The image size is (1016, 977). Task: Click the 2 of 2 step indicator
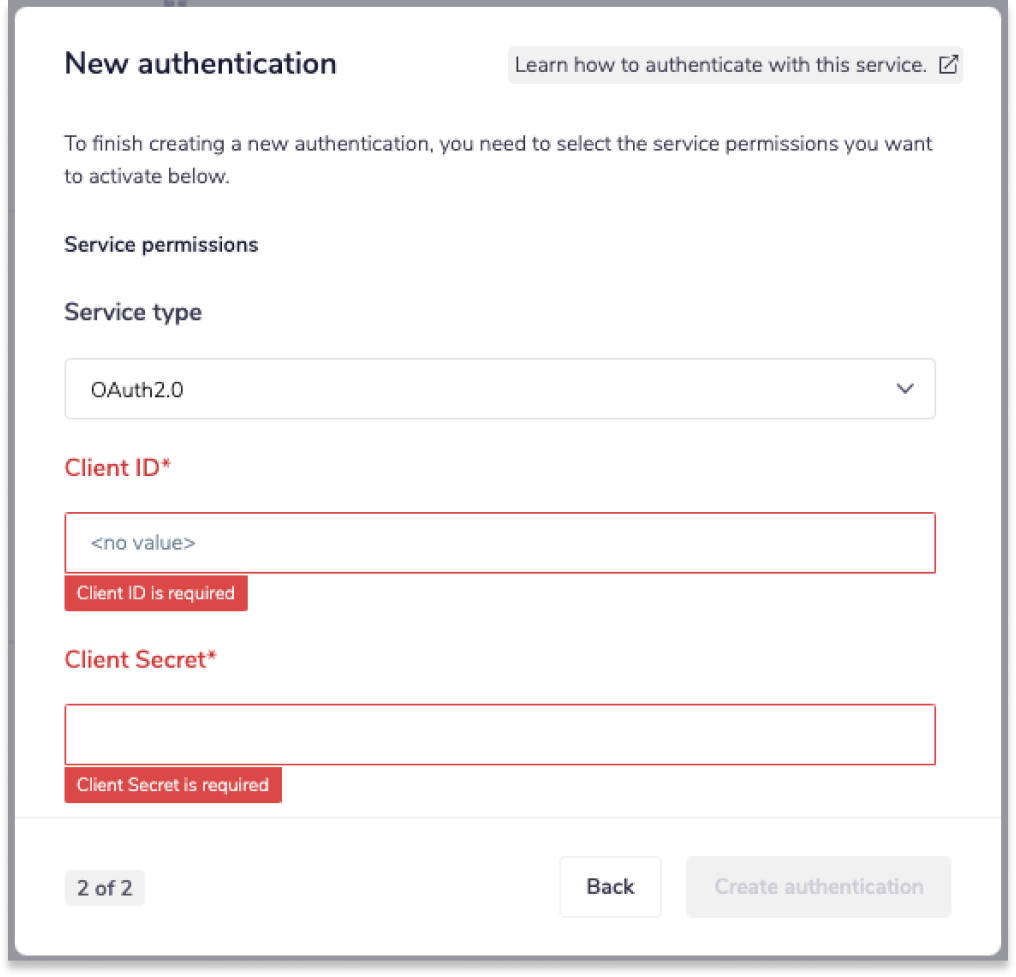pos(104,888)
